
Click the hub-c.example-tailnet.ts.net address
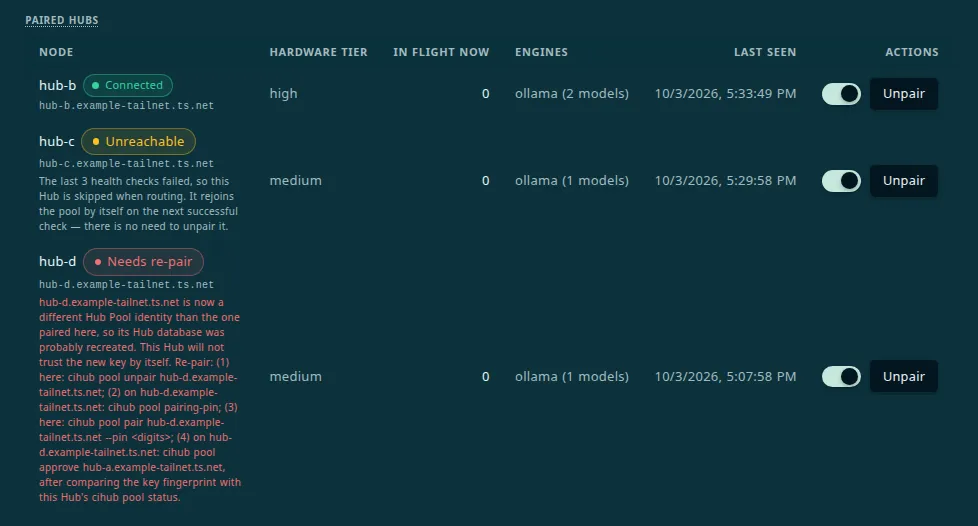pyautogui.click(x=127, y=163)
